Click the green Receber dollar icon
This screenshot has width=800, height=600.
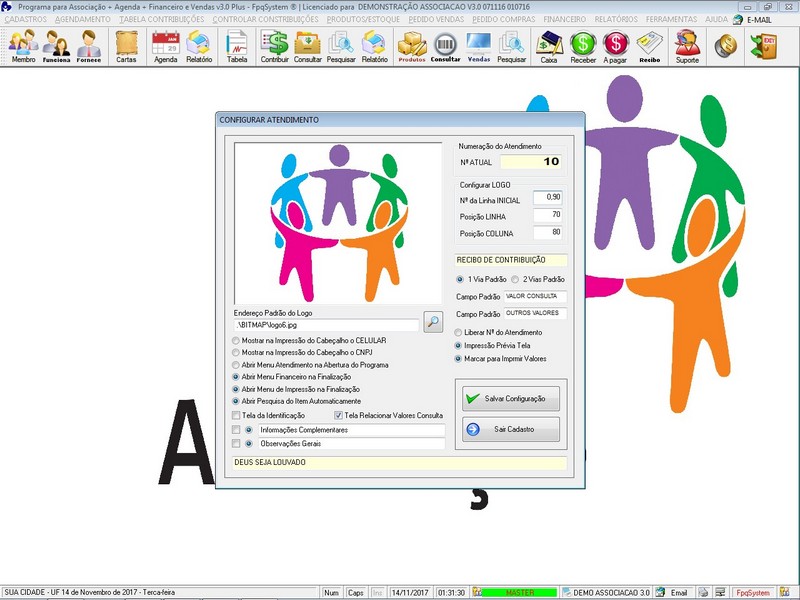click(583, 46)
